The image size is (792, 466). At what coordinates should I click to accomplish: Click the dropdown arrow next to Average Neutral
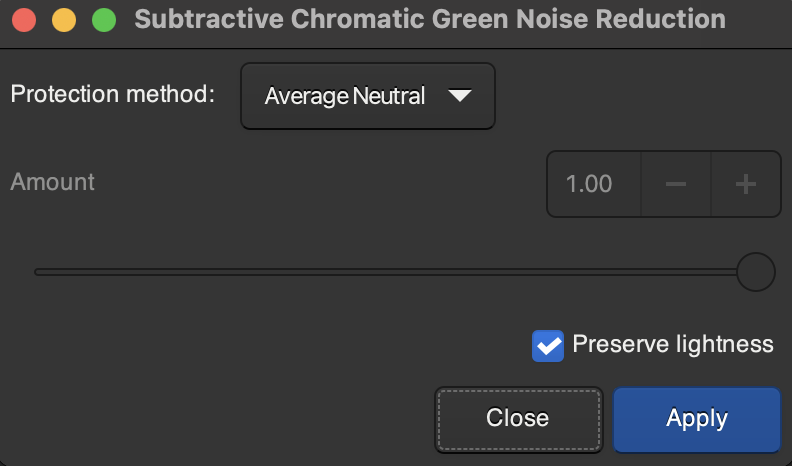tap(459, 96)
